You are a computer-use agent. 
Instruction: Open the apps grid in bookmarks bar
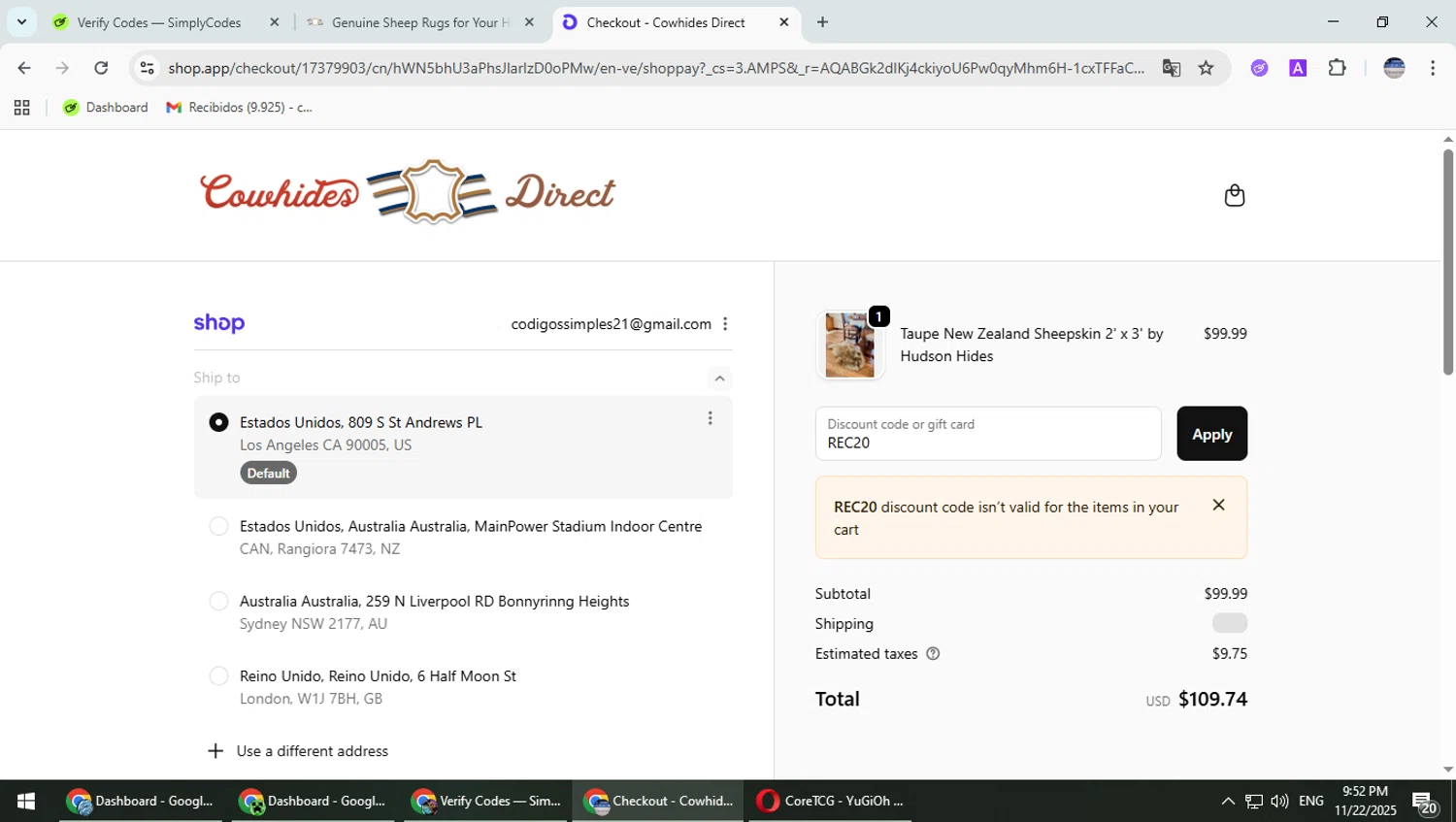click(21, 108)
